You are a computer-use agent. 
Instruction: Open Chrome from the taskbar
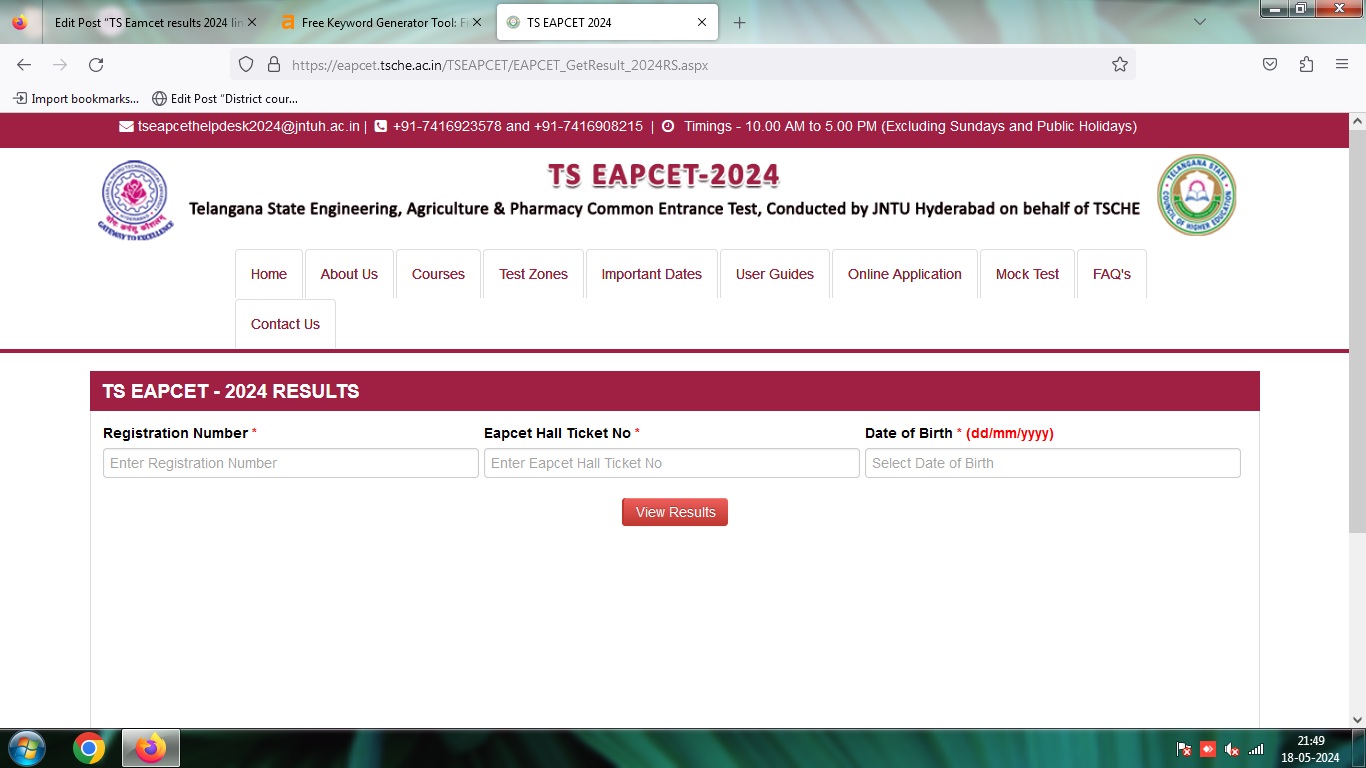click(x=89, y=748)
